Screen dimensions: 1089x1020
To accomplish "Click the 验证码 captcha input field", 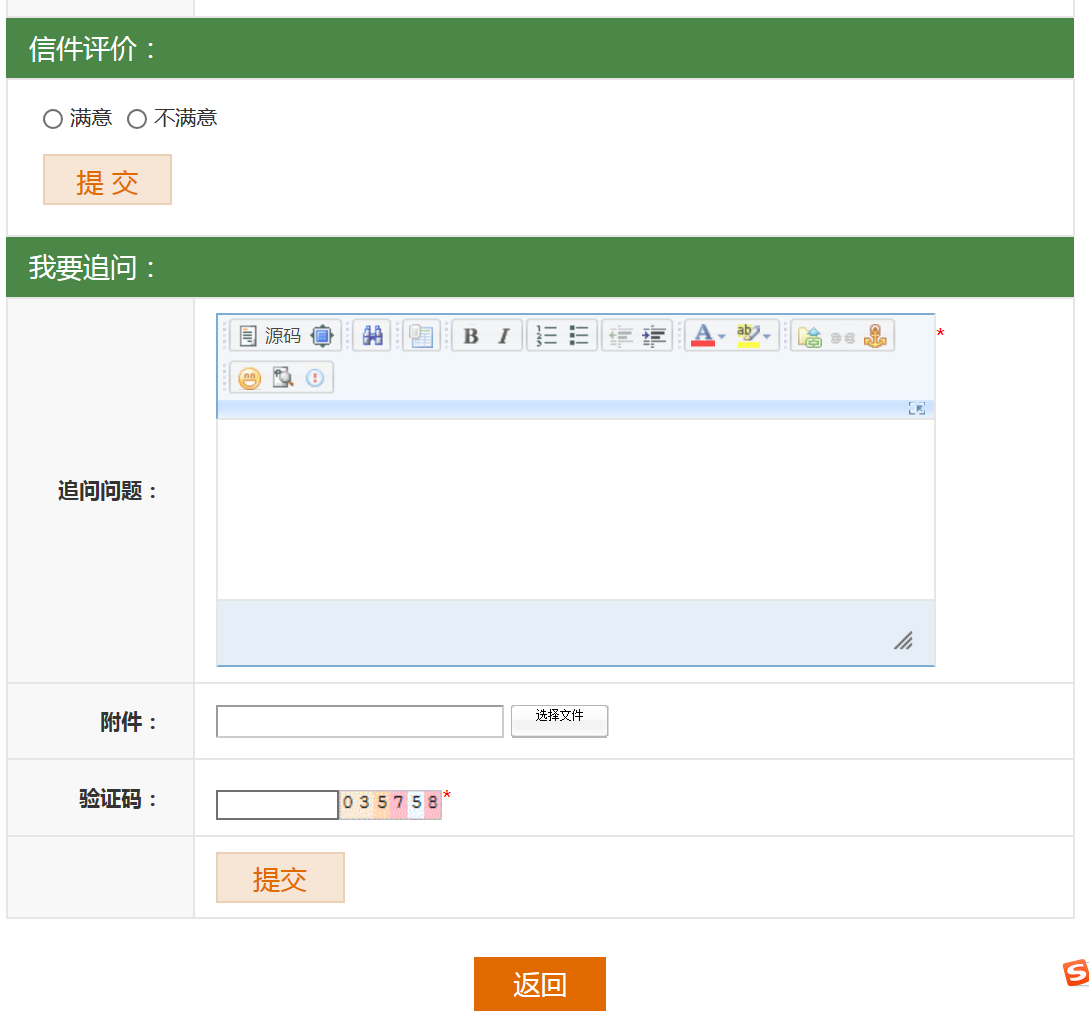I will tap(277, 805).
